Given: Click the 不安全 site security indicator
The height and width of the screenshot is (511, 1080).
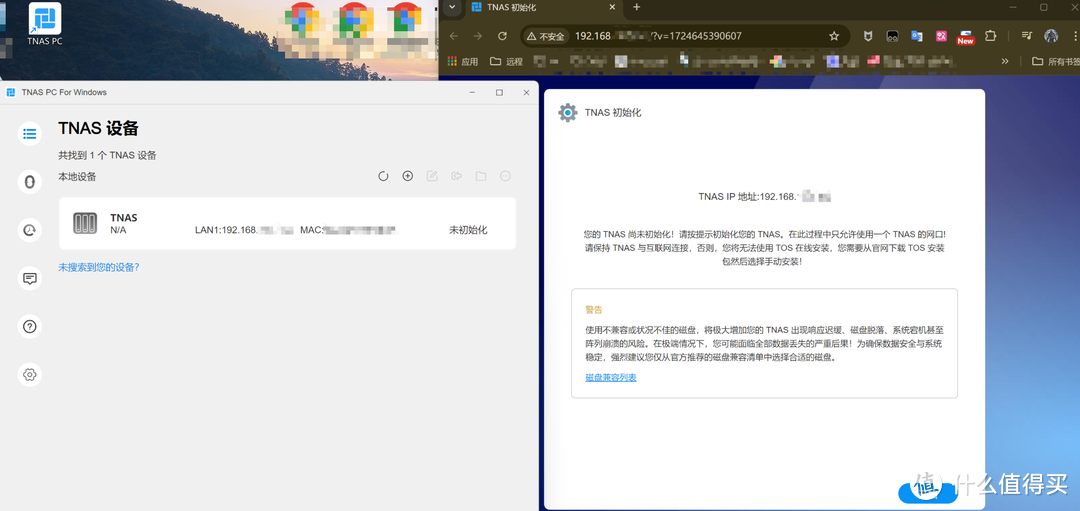Looking at the screenshot, I should (545, 36).
